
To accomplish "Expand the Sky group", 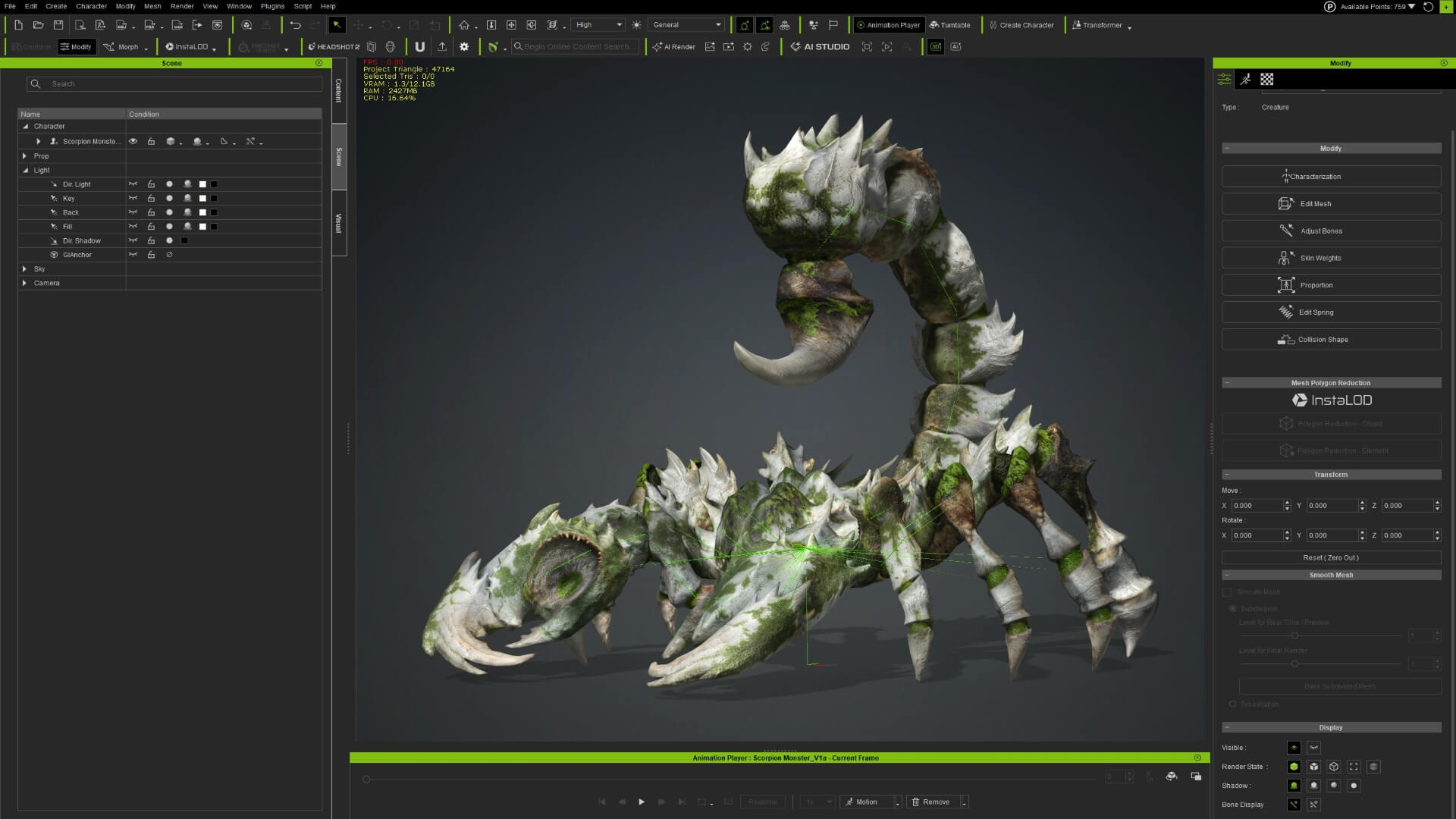I will click(x=25, y=269).
